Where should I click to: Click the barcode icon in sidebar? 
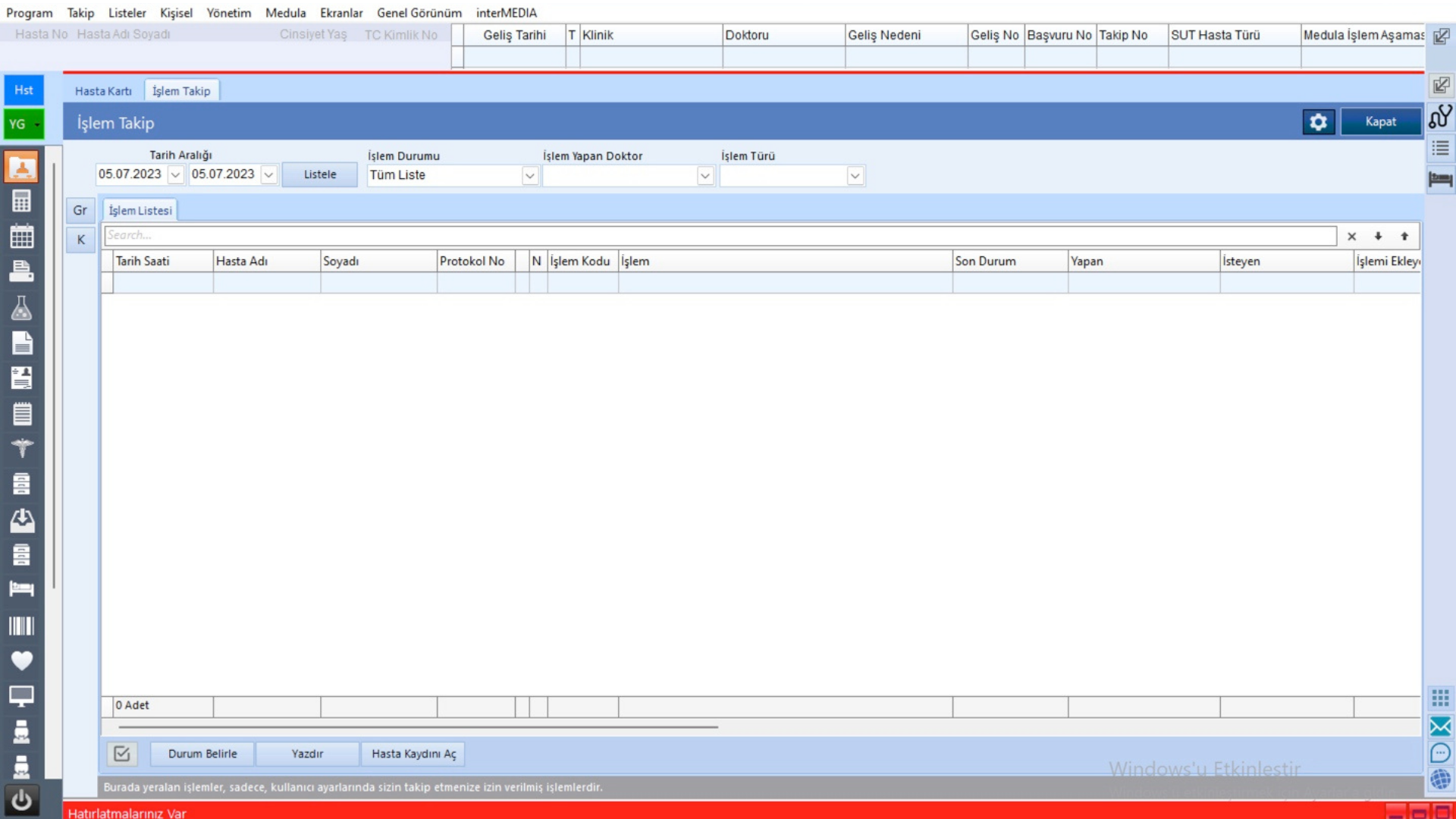point(21,626)
